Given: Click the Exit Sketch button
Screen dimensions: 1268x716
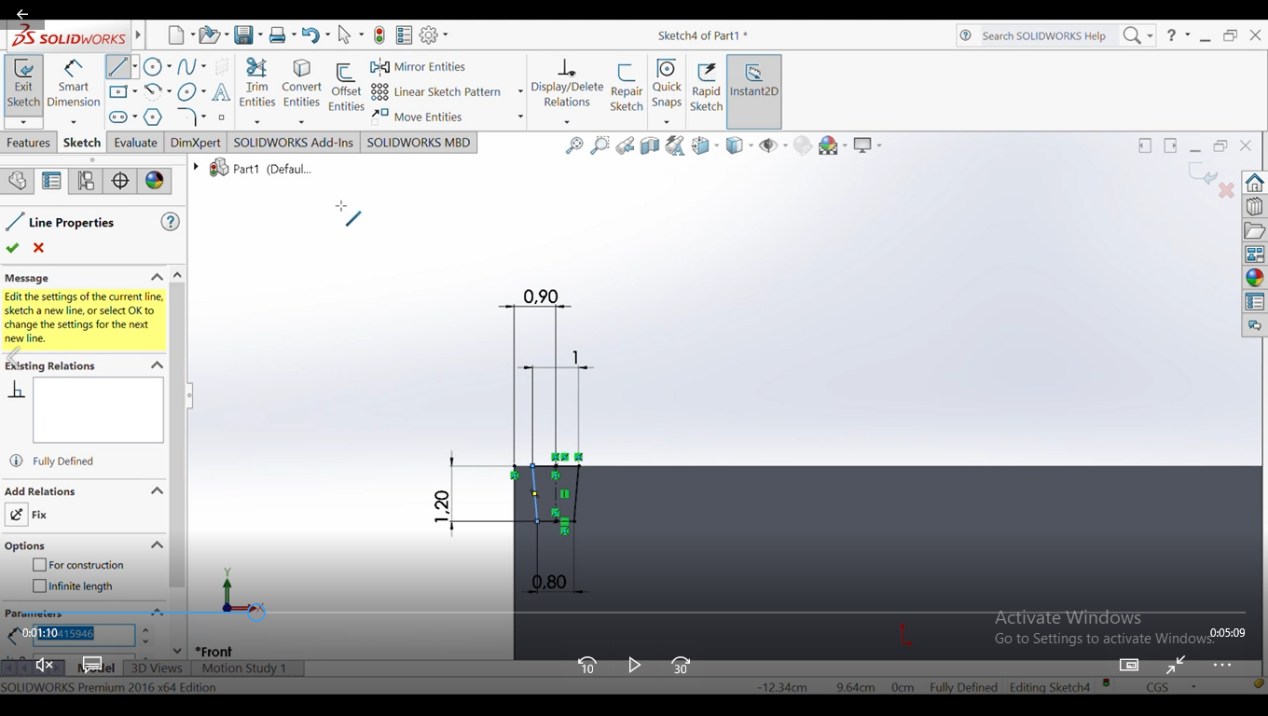Looking at the screenshot, I should pos(23,84).
